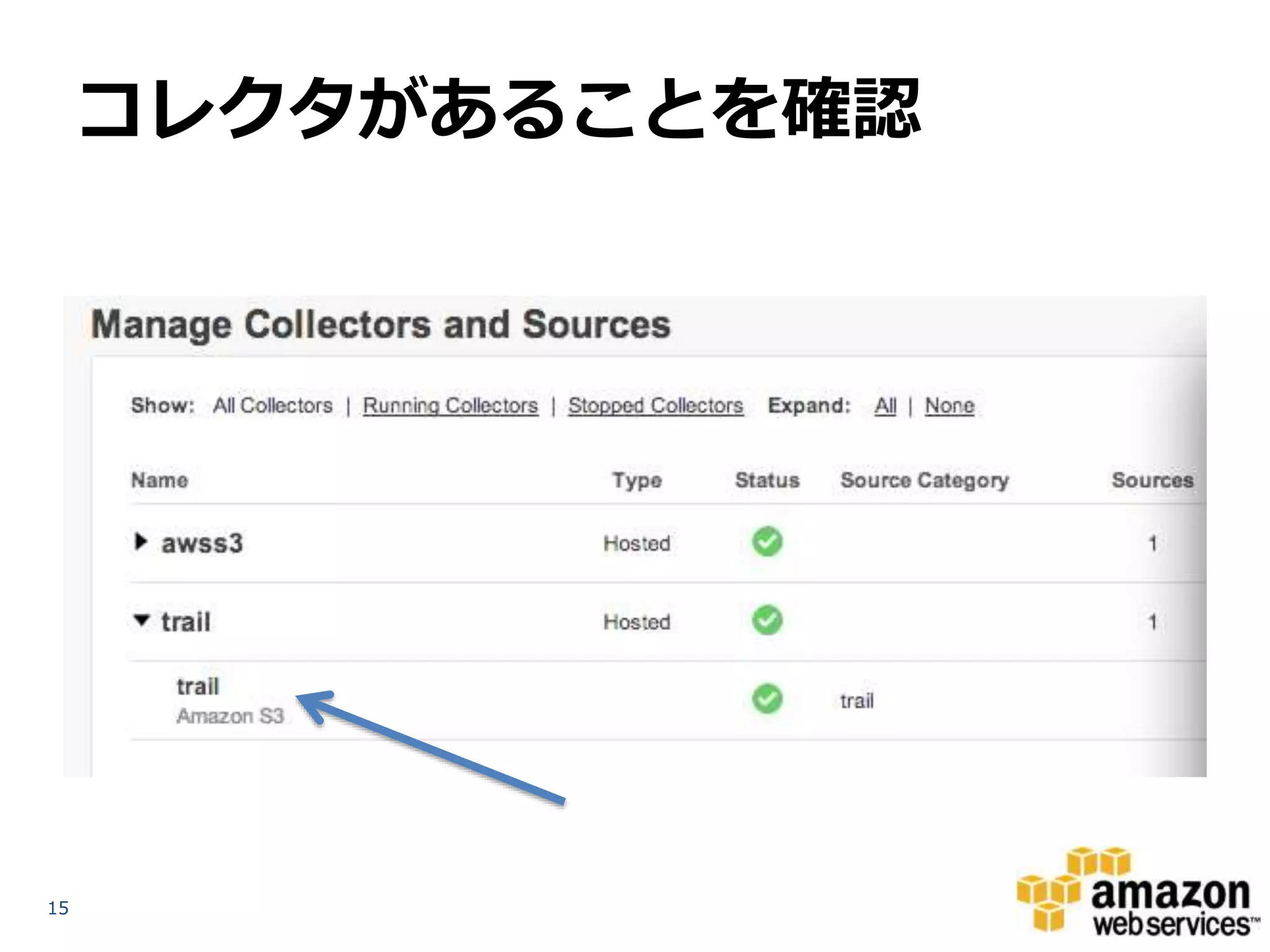Click the Amazon S3 source status icon
This screenshot has width=1270, height=952.
[x=767, y=699]
